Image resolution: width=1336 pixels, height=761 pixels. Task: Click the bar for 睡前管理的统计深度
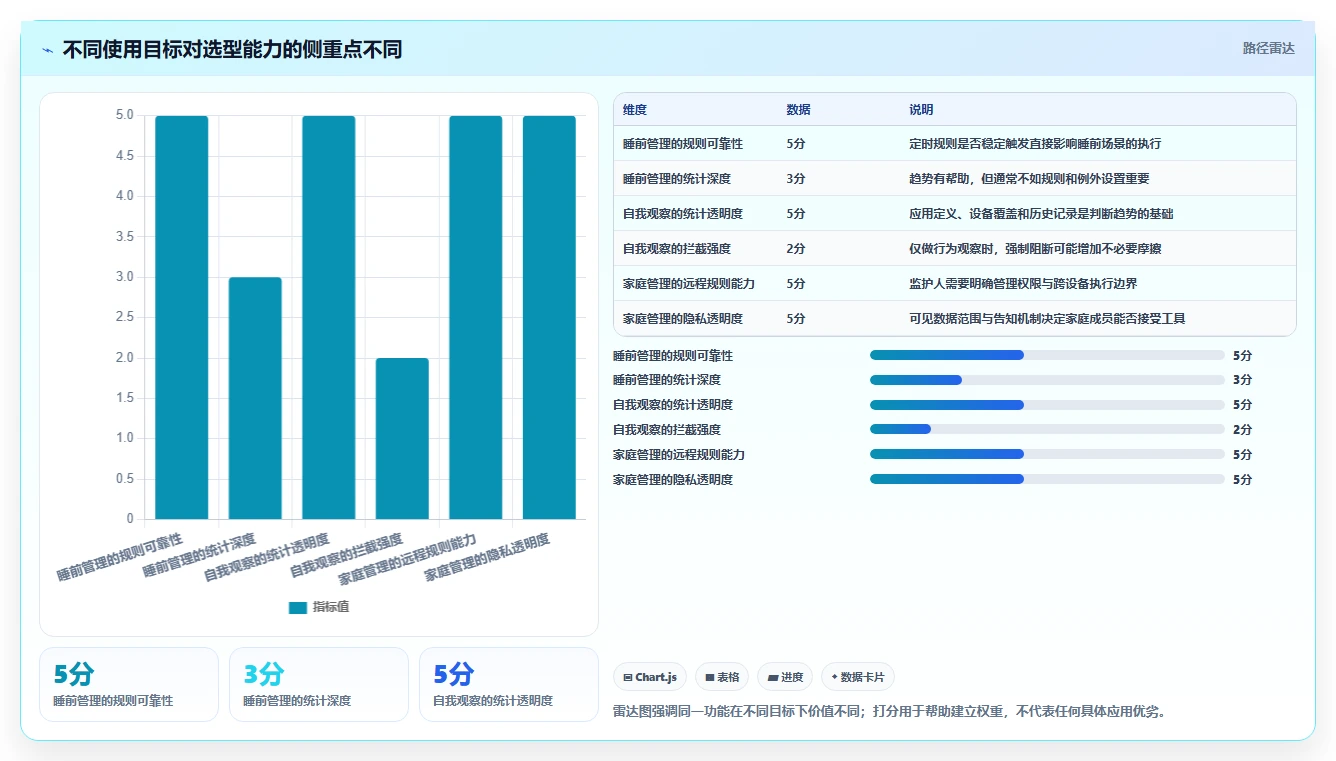pos(255,398)
